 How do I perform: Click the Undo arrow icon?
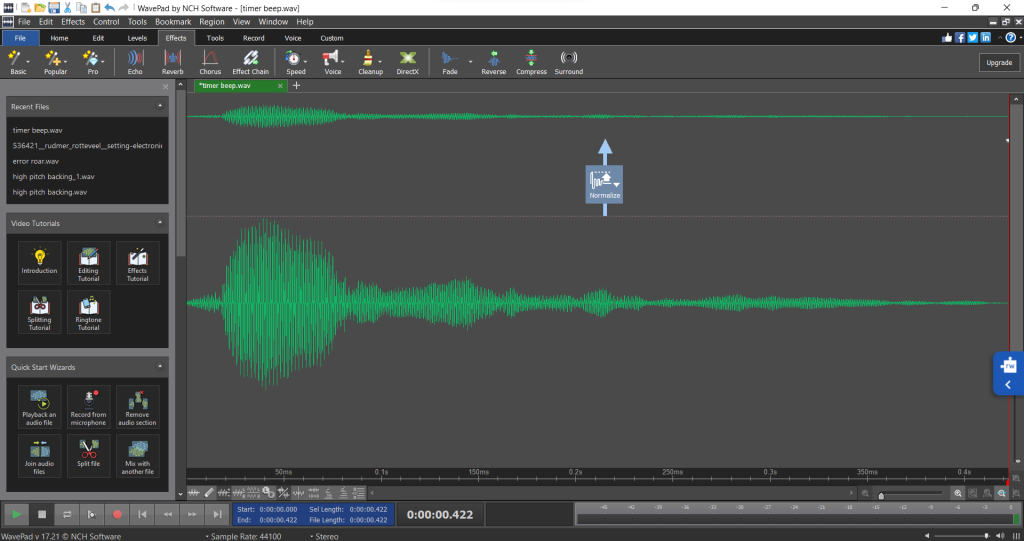(x=110, y=8)
